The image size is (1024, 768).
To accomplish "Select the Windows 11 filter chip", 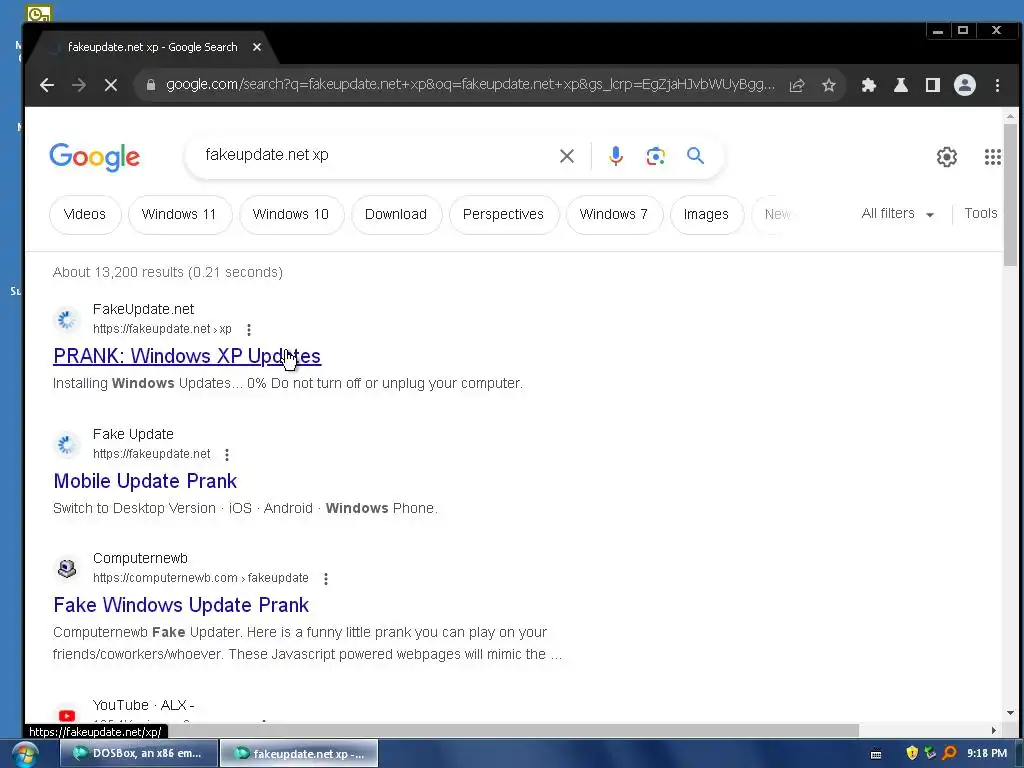I will click(x=179, y=214).
